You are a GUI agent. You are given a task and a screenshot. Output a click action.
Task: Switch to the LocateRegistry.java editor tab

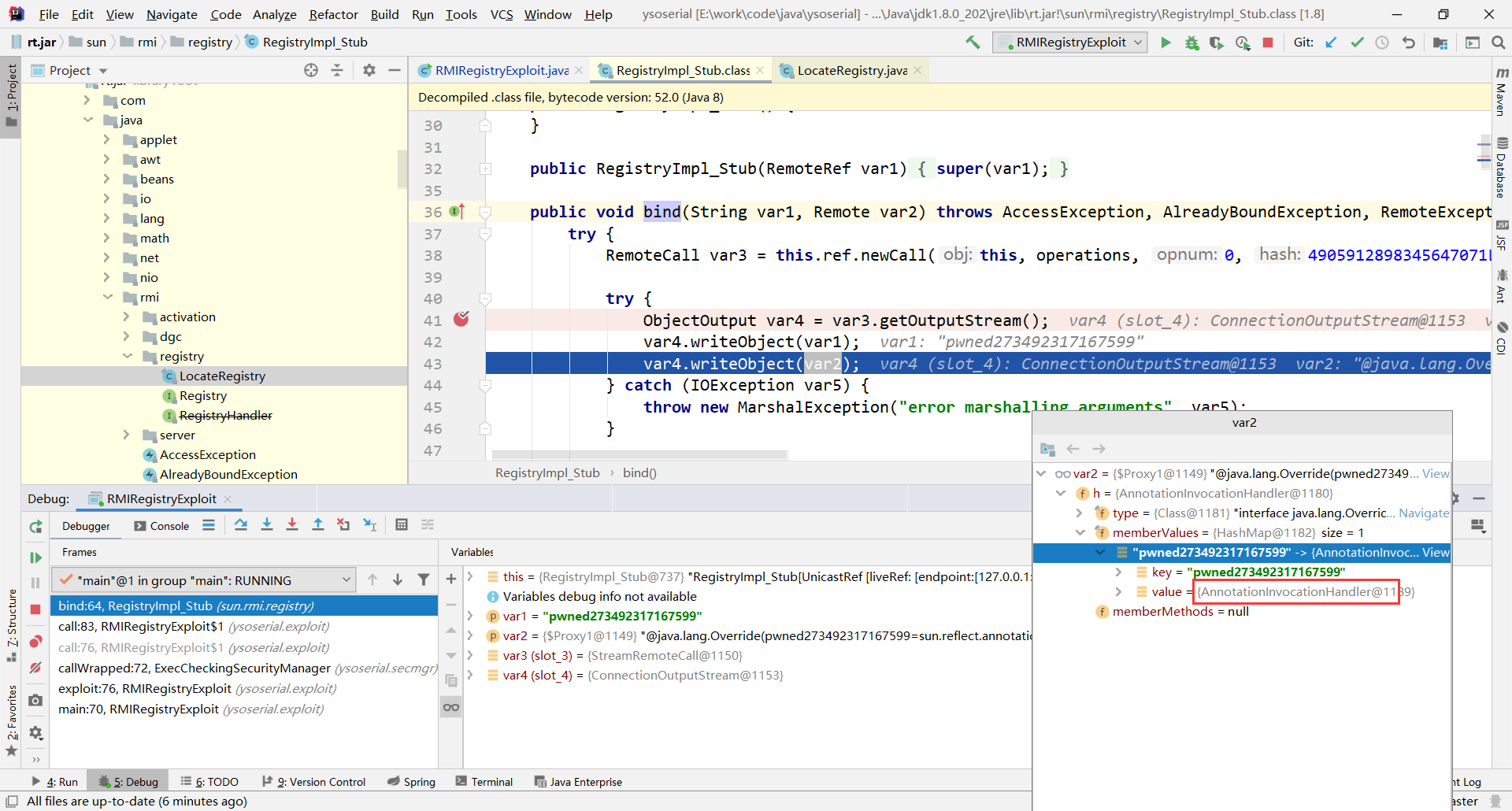[851, 71]
